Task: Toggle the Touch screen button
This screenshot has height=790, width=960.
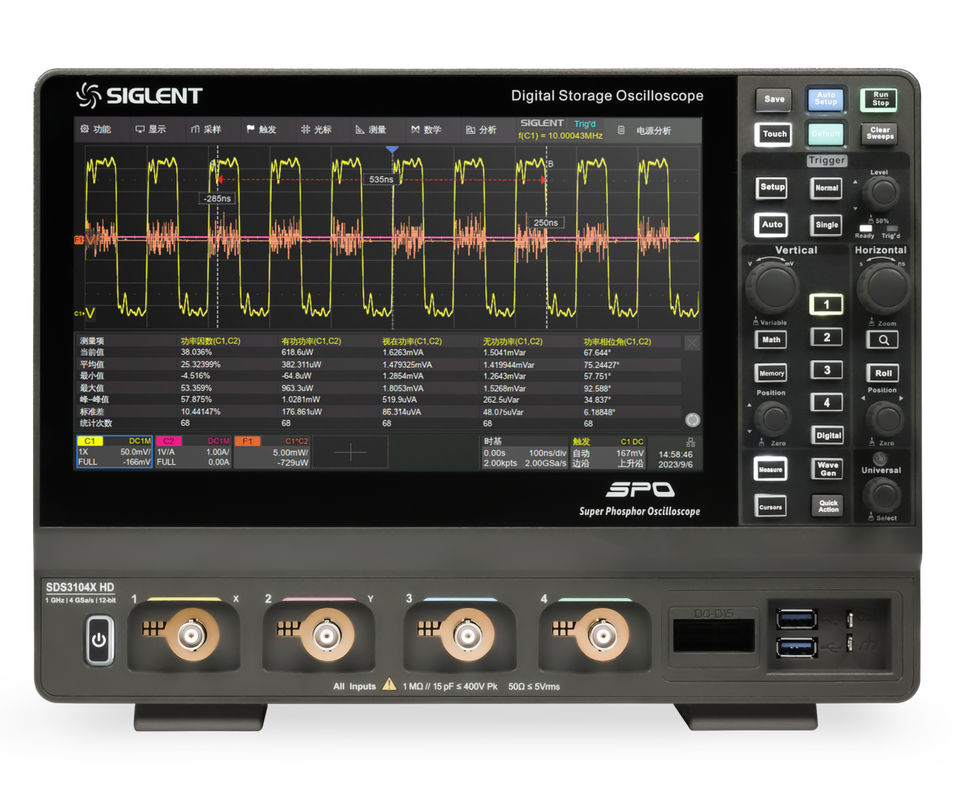Action: point(774,134)
